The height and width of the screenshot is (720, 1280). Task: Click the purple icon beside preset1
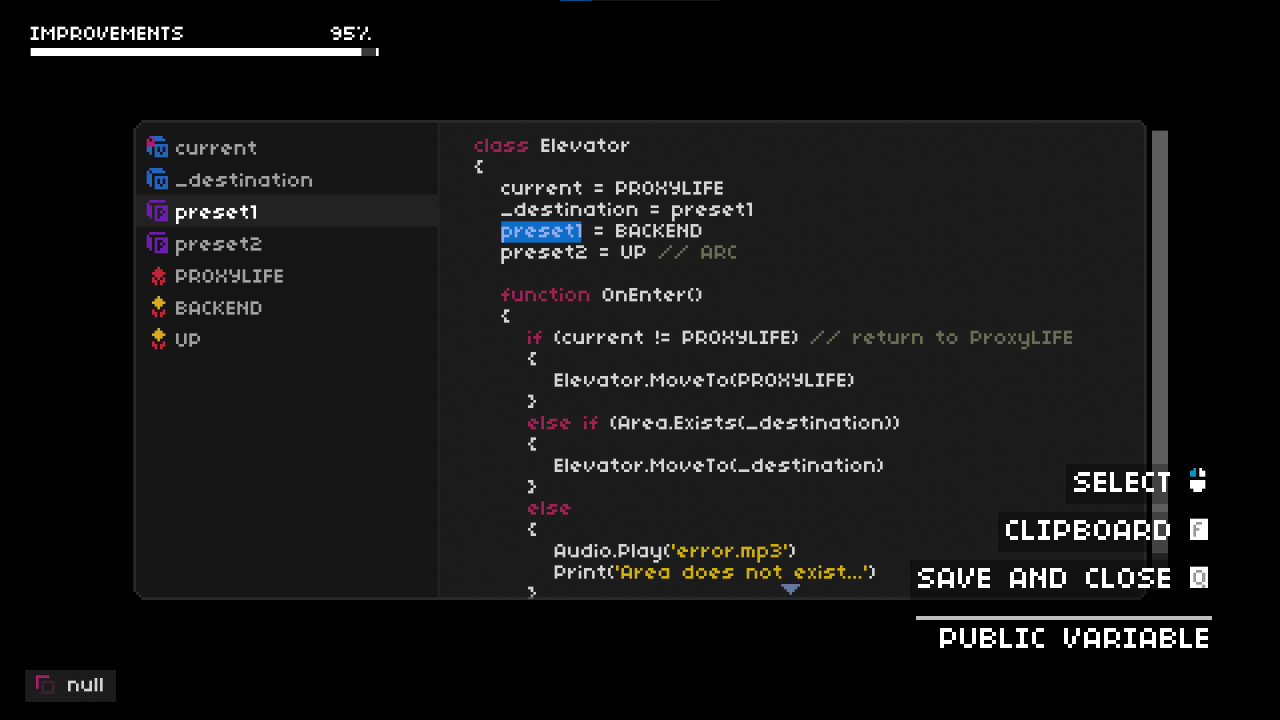(157, 212)
